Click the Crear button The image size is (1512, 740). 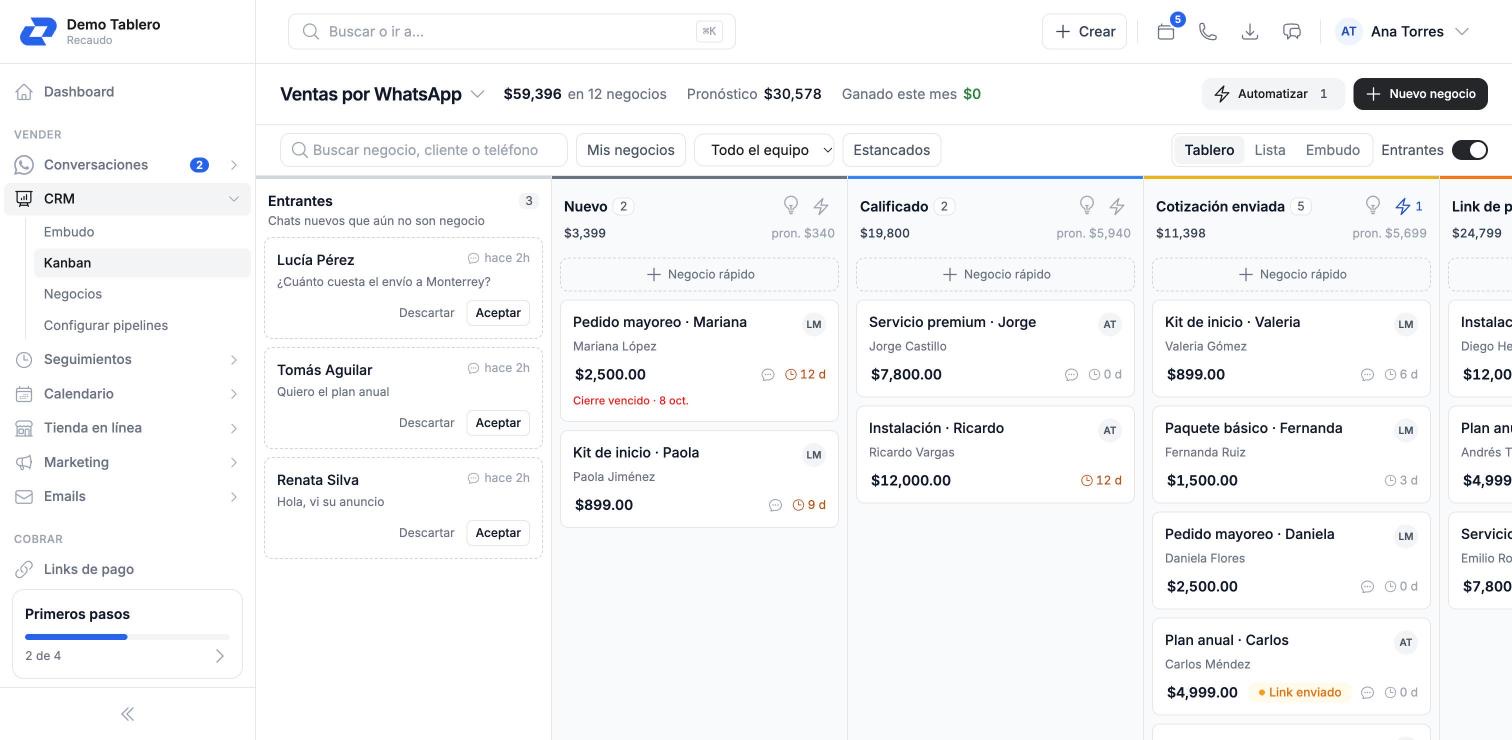coord(1085,31)
